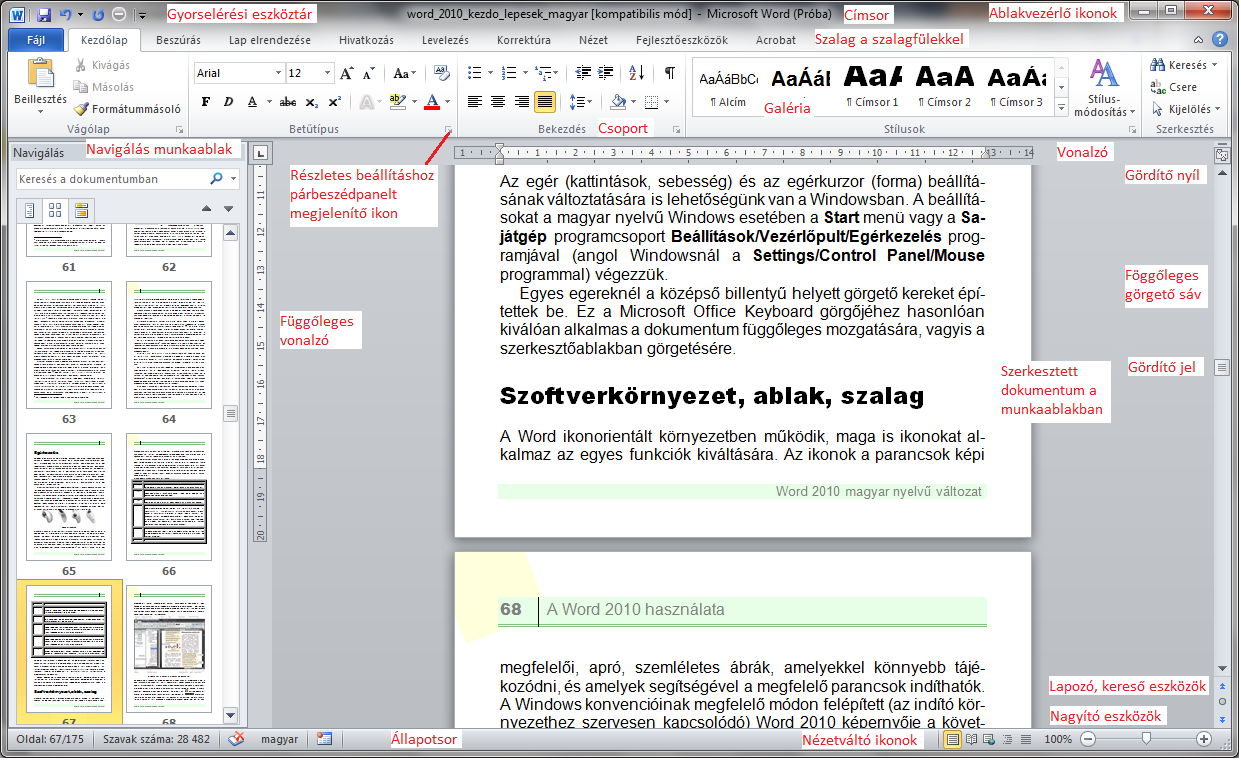Open the Arial font name dropdown

(x=278, y=74)
